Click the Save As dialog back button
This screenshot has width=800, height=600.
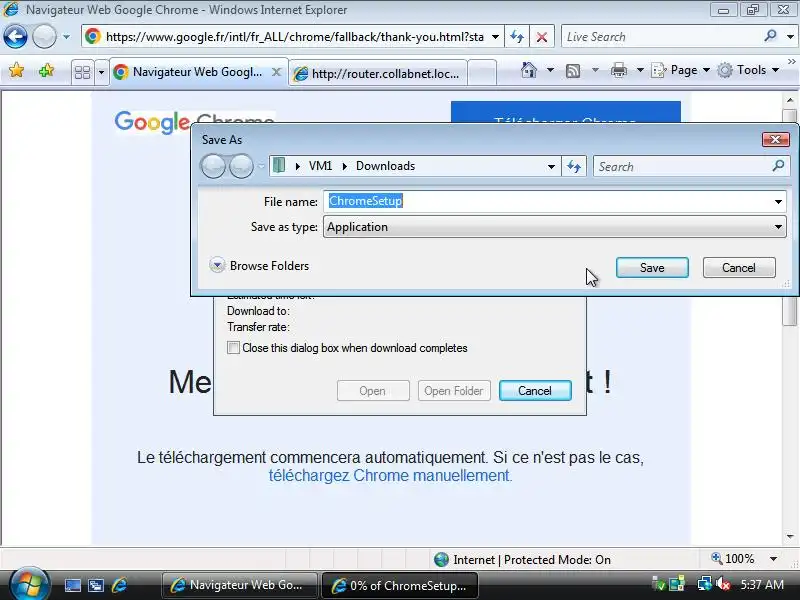click(x=213, y=166)
